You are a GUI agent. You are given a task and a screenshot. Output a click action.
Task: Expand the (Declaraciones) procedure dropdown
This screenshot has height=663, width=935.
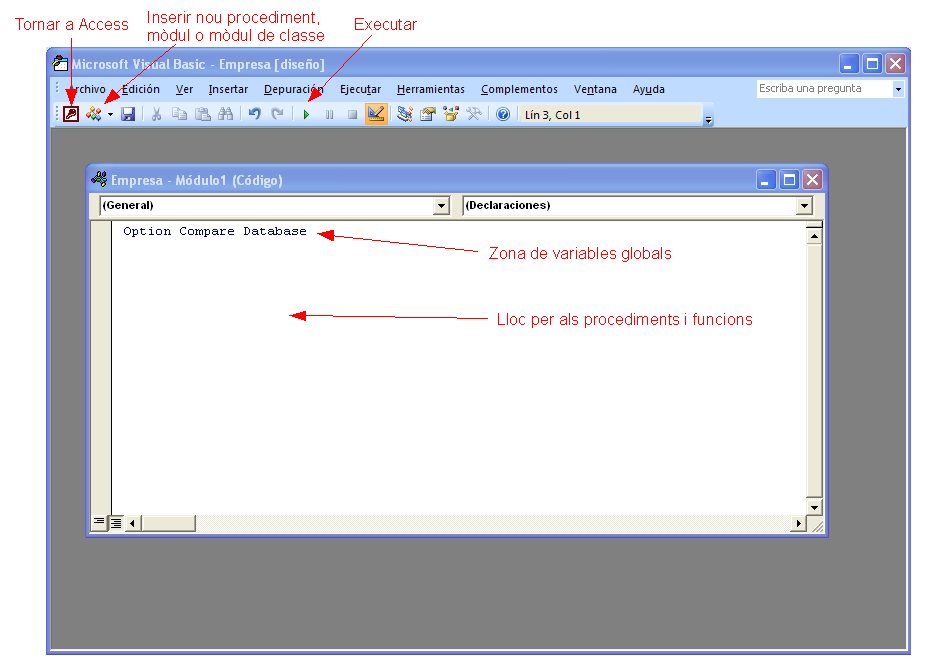pyautogui.click(x=804, y=206)
